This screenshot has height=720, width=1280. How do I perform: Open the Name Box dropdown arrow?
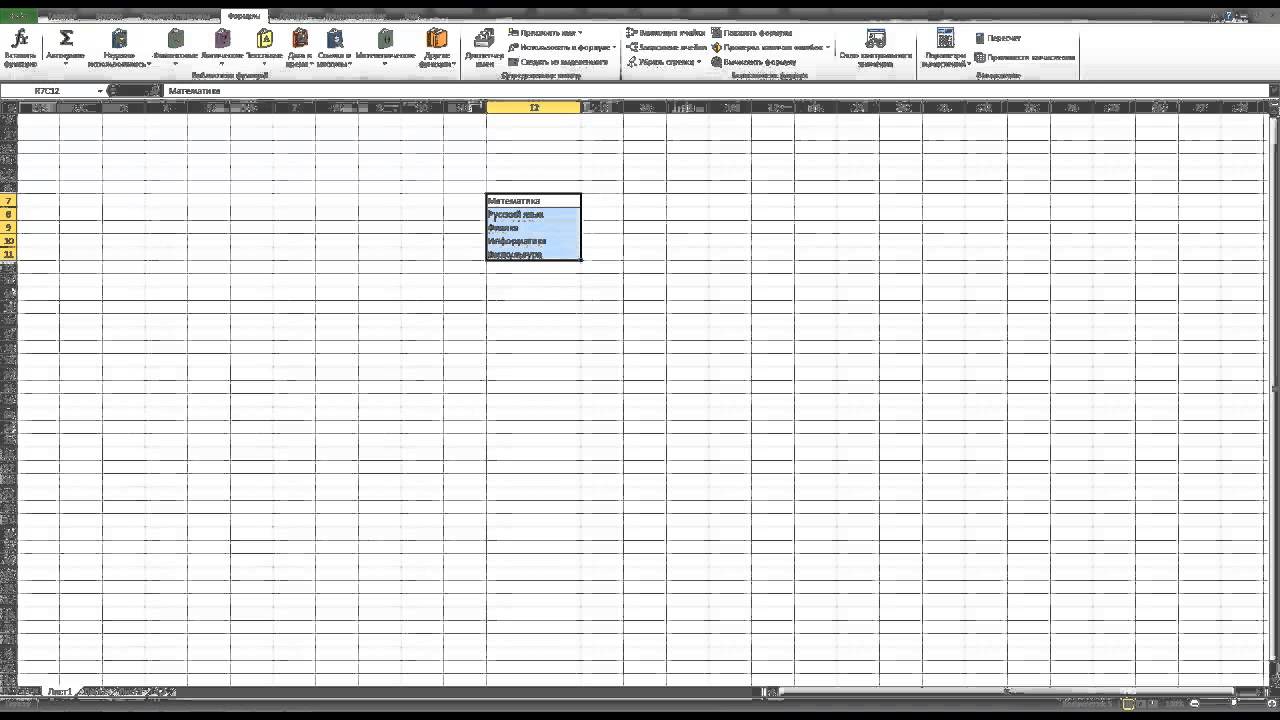pos(100,91)
